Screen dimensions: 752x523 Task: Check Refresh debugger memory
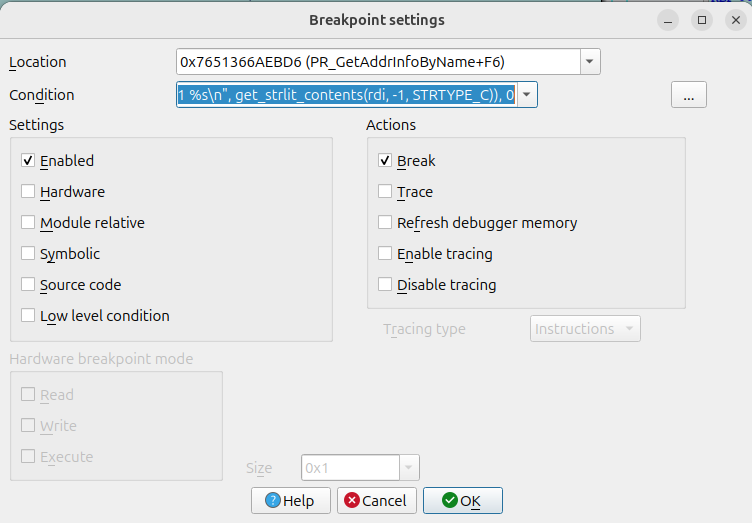pos(385,222)
